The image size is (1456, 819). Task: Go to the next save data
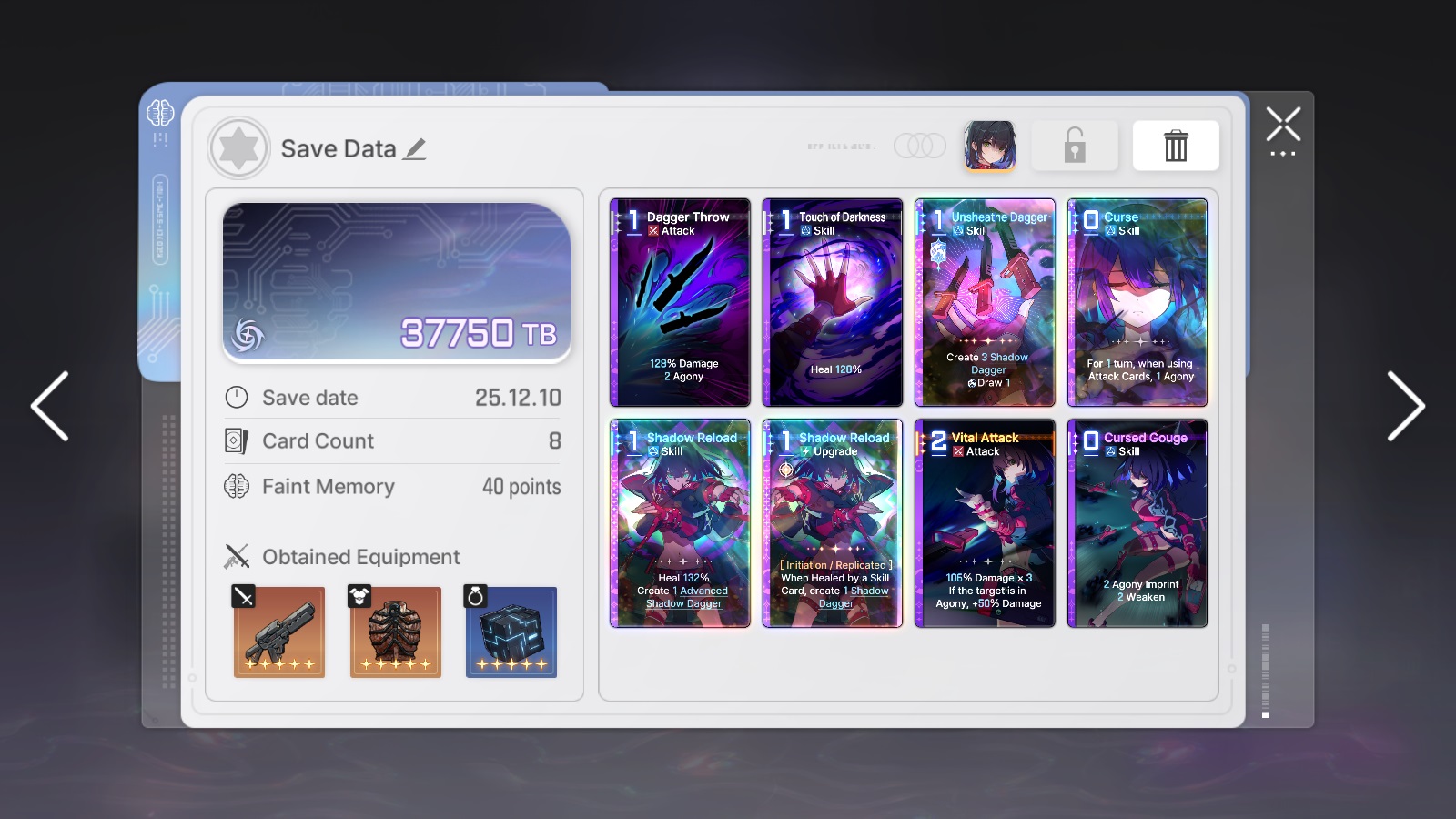click(1406, 406)
